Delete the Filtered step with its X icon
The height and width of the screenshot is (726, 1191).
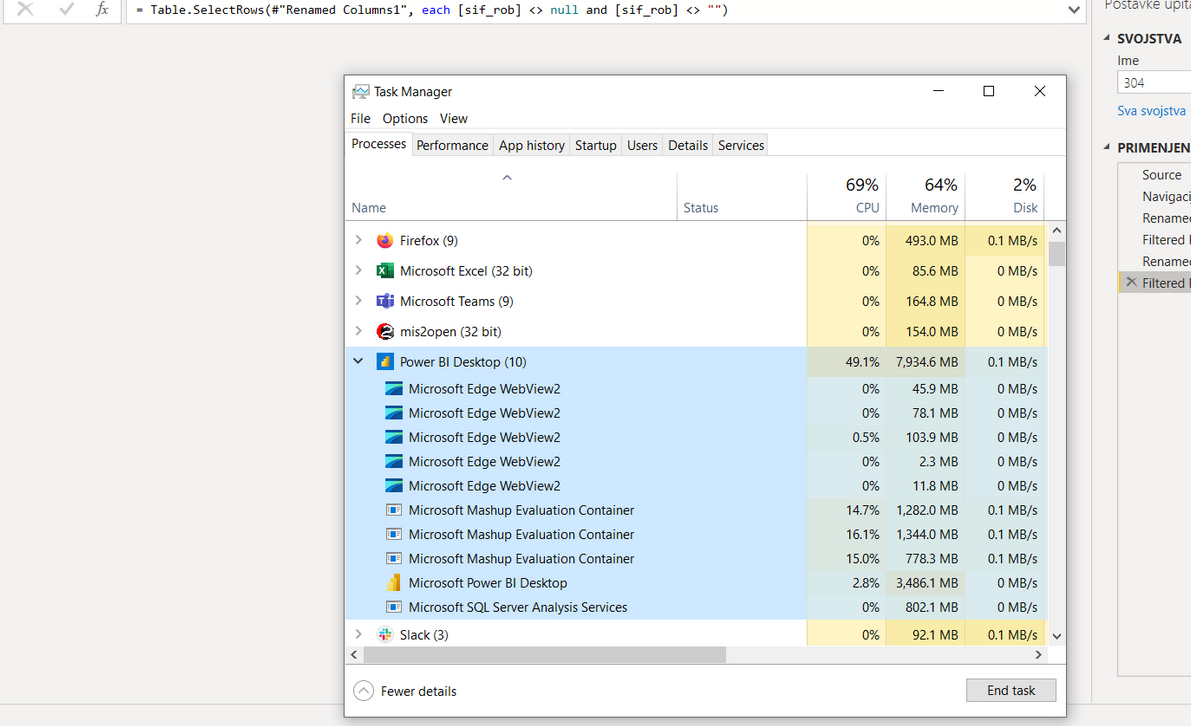click(x=1131, y=283)
